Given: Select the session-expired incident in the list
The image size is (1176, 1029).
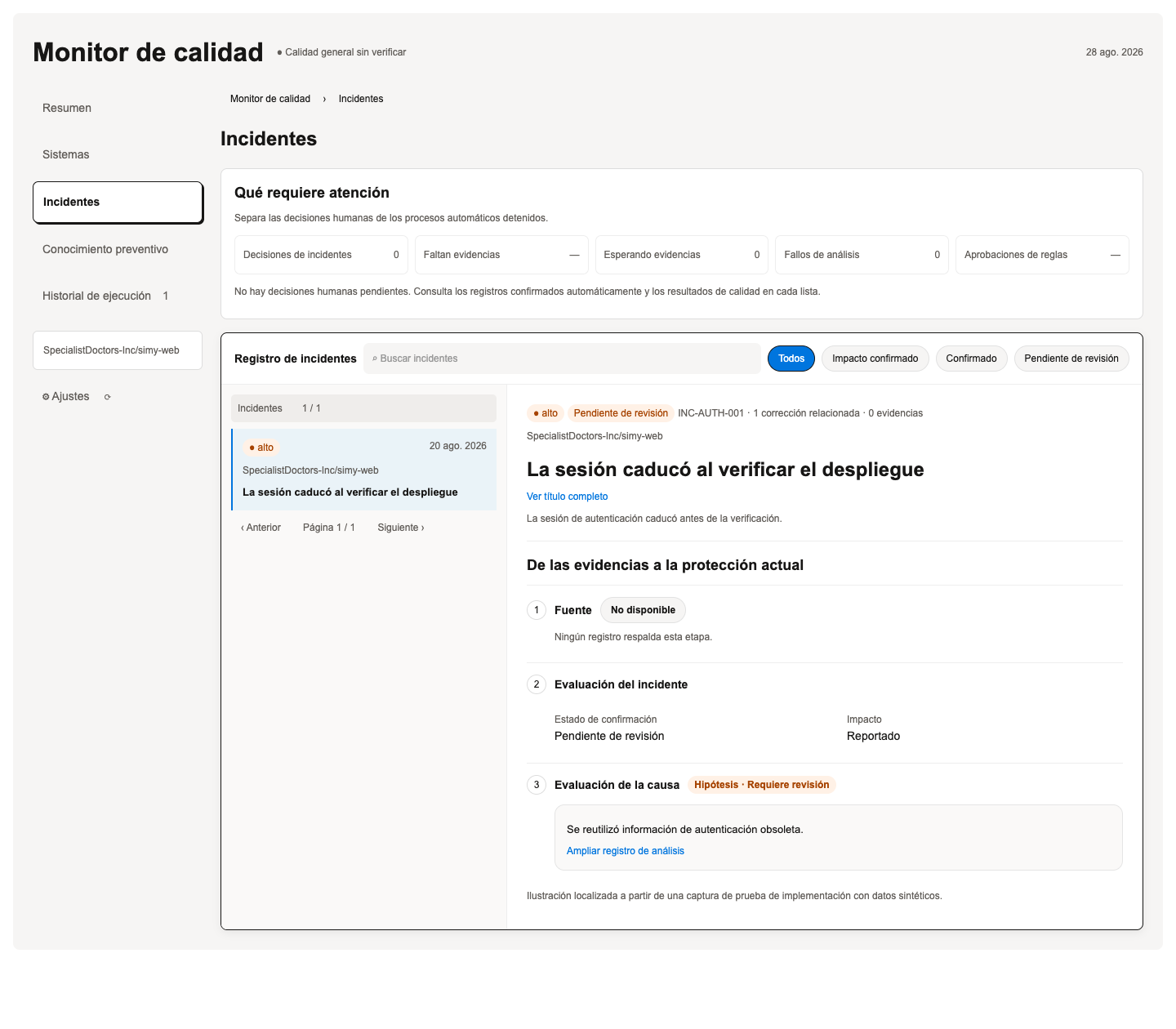Looking at the screenshot, I should point(364,470).
